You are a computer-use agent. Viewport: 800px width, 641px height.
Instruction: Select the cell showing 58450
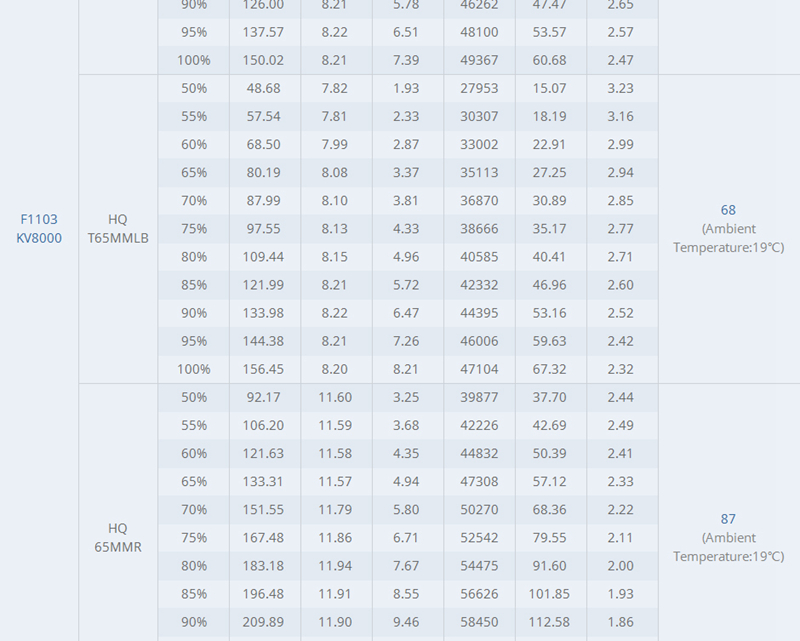[x=479, y=622]
